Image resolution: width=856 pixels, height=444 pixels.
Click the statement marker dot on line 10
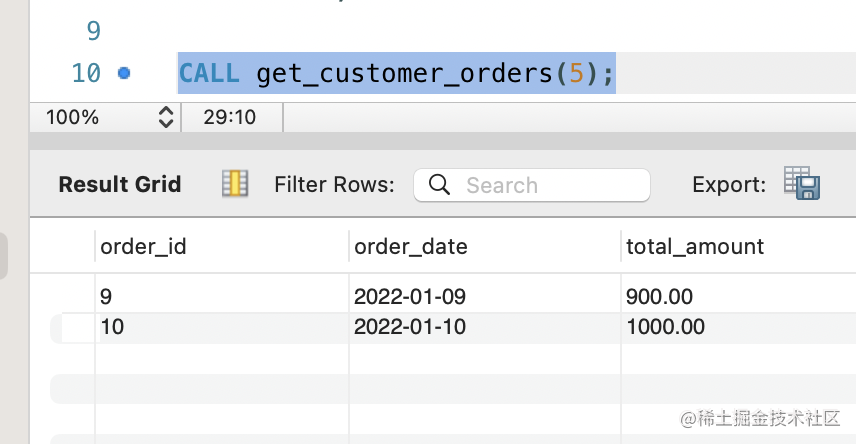coord(124,73)
